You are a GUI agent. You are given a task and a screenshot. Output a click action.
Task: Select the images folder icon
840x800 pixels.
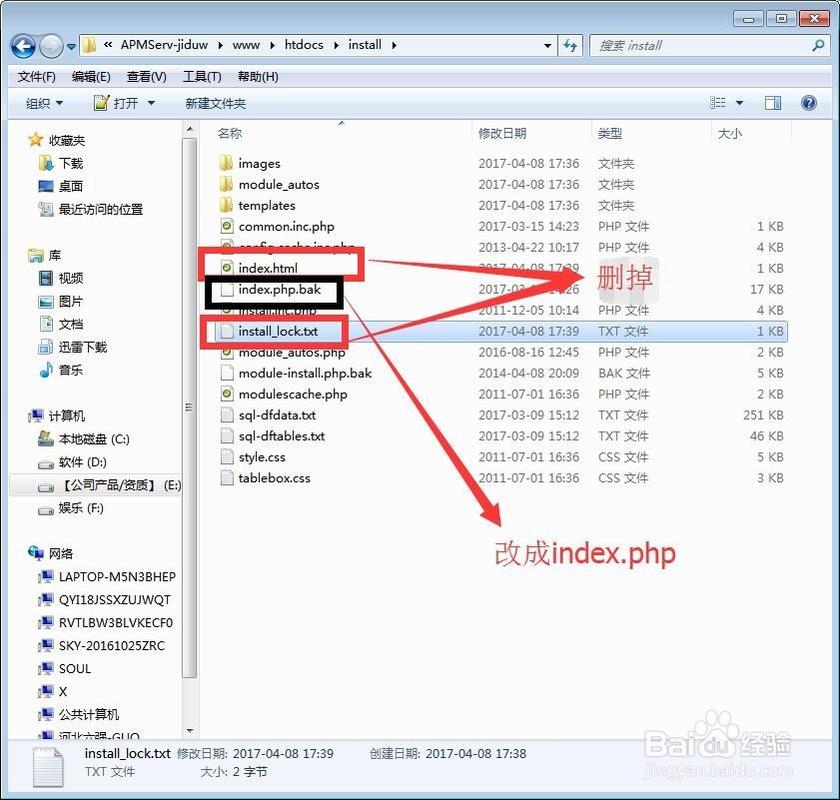[226, 163]
